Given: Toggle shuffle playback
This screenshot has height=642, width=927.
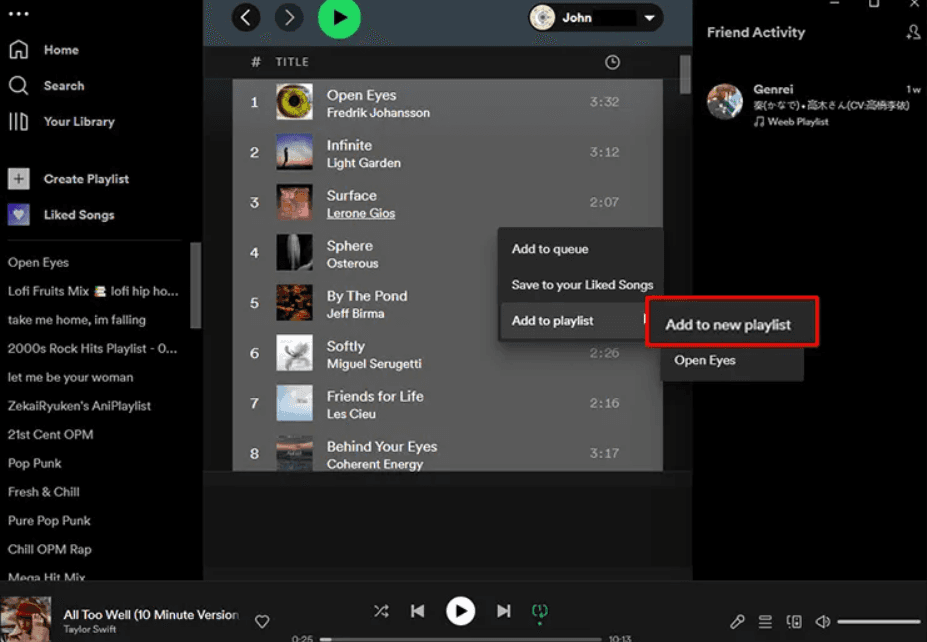Looking at the screenshot, I should point(381,611).
